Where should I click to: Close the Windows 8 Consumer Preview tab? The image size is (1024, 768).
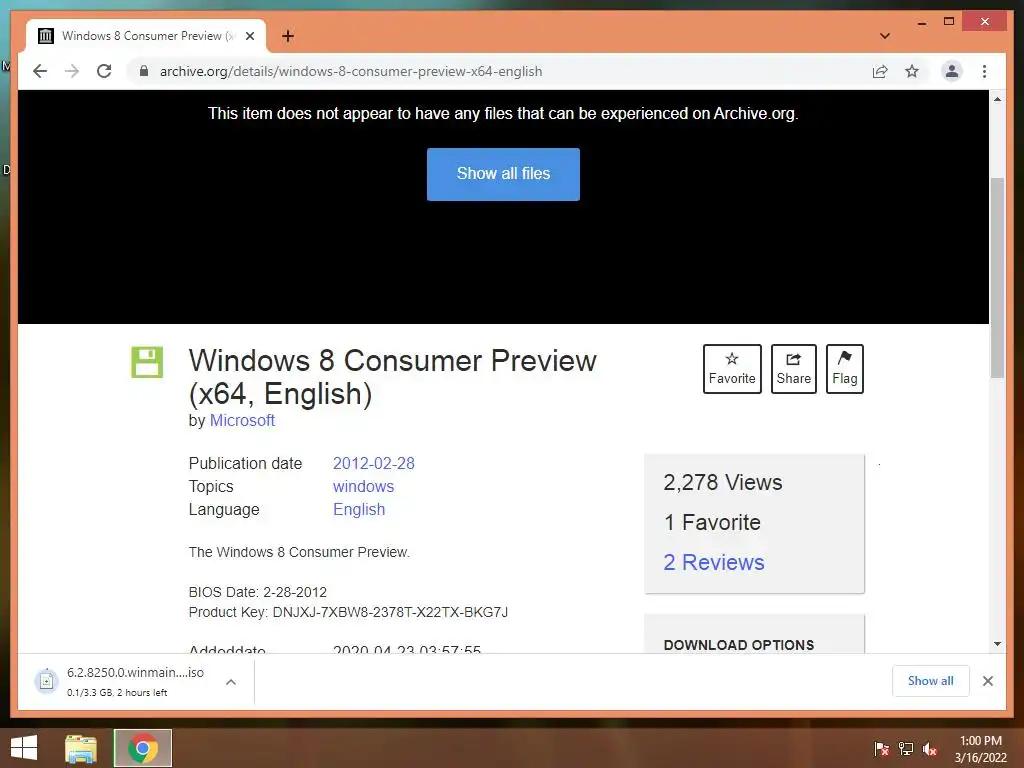[249, 36]
